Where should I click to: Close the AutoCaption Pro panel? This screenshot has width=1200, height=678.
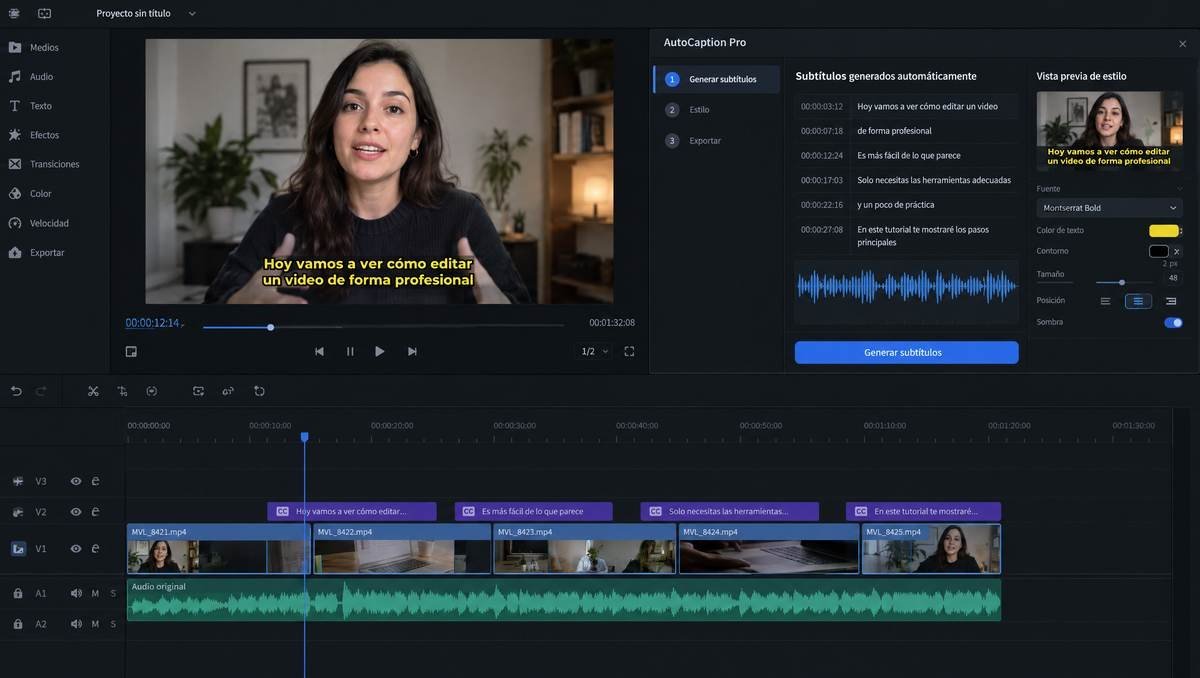tap(1182, 44)
